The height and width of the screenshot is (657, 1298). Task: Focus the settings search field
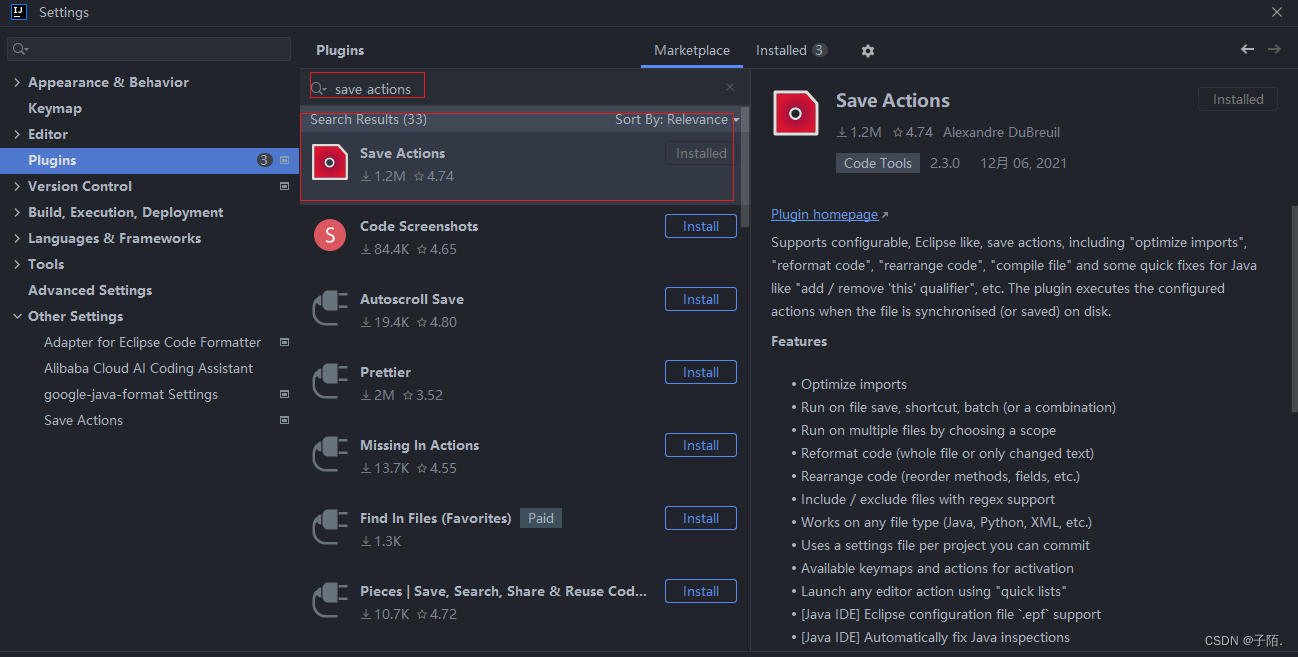149,49
